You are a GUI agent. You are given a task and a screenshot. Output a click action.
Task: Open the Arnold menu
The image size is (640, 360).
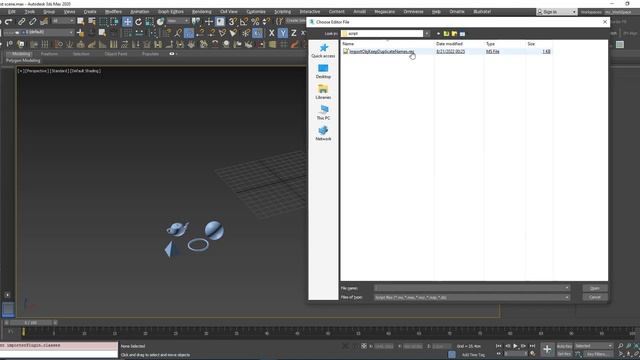coord(359,12)
